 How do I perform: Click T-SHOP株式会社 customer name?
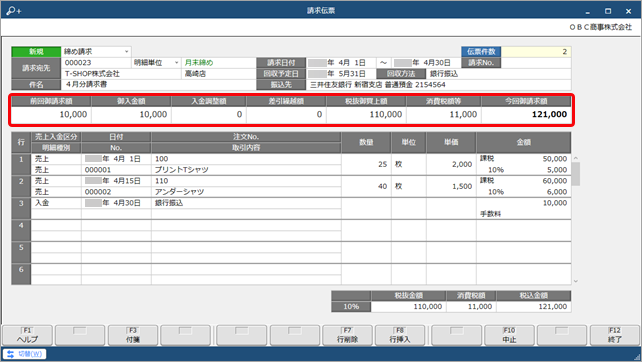(x=93, y=74)
